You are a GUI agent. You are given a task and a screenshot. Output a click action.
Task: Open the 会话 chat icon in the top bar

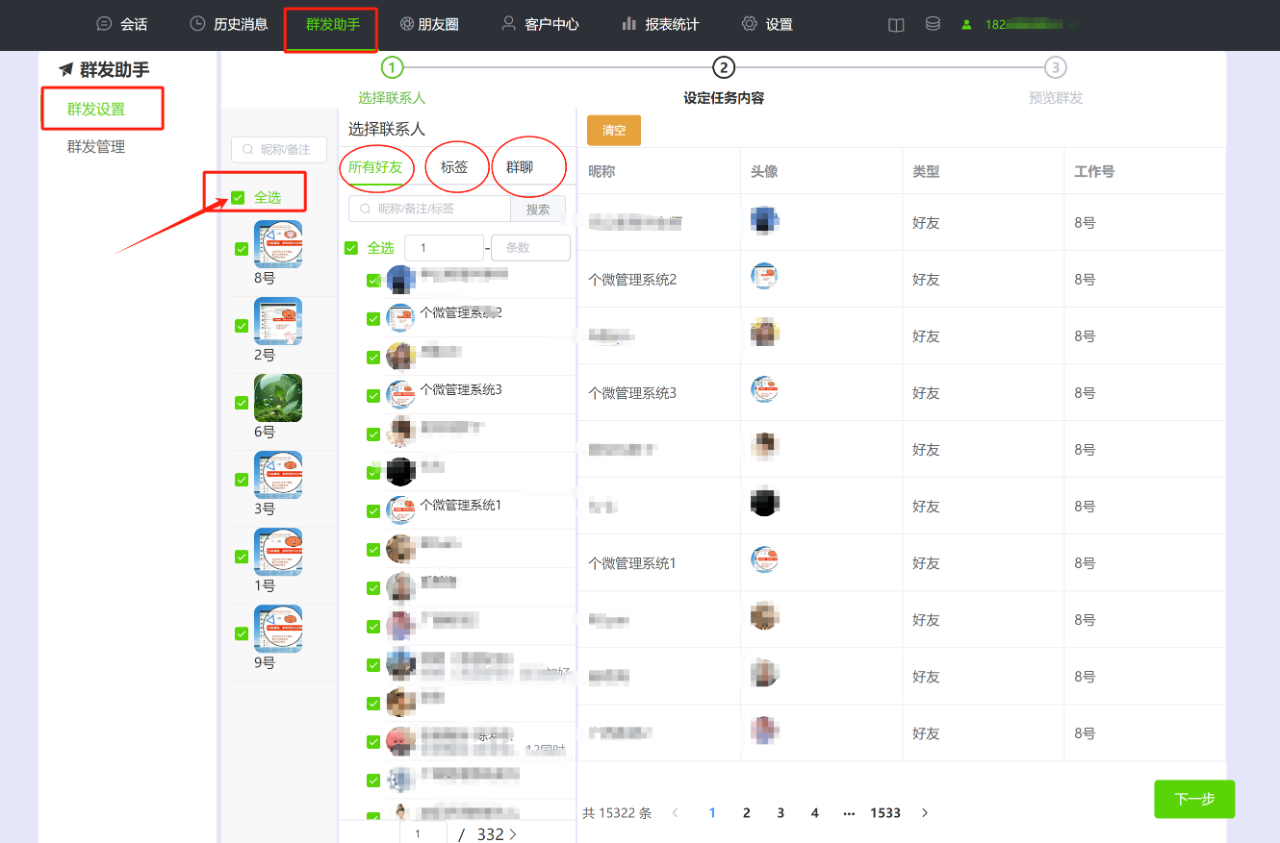point(104,24)
